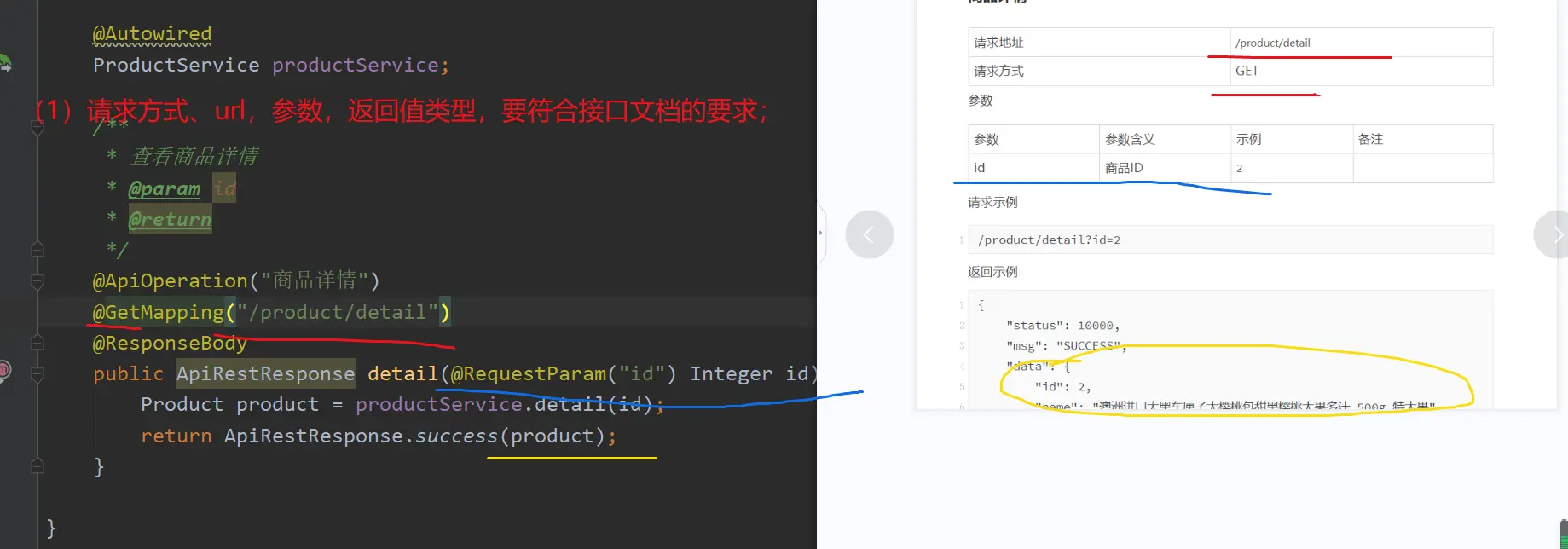The image size is (1568, 549).
Task: Click the 请求示例 heading
Action: coord(992,202)
